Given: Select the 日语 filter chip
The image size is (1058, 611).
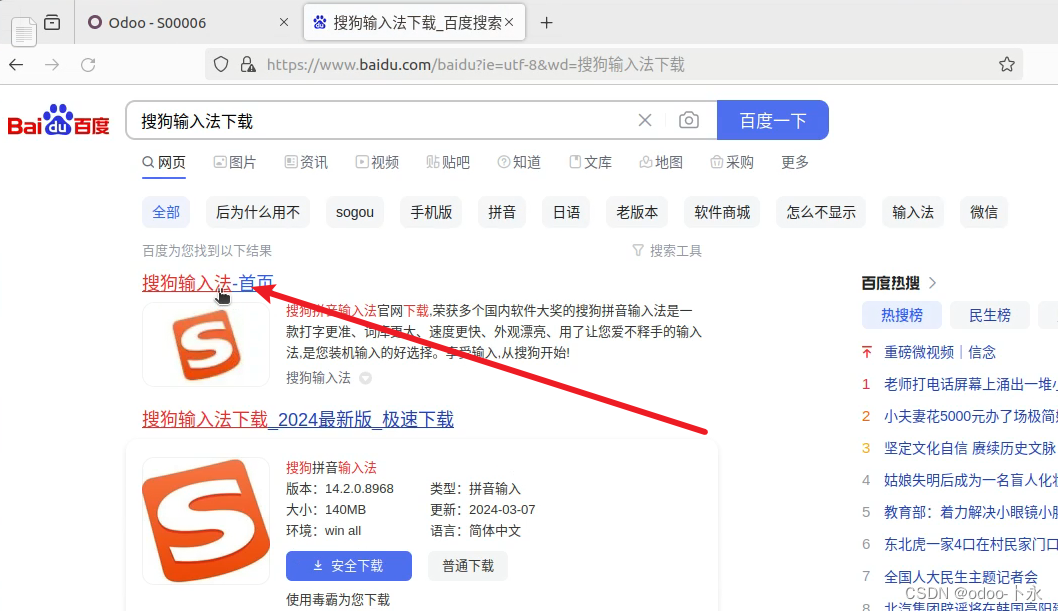Looking at the screenshot, I should pyautogui.click(x=566, y=212).
